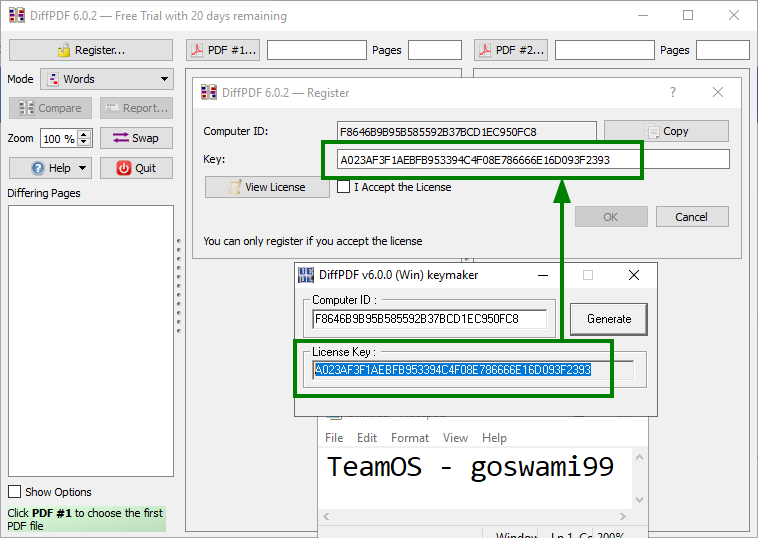Click the PDF #1 filename input field
This screenshot has width=758, height=538.
click(x=317, y=50)
